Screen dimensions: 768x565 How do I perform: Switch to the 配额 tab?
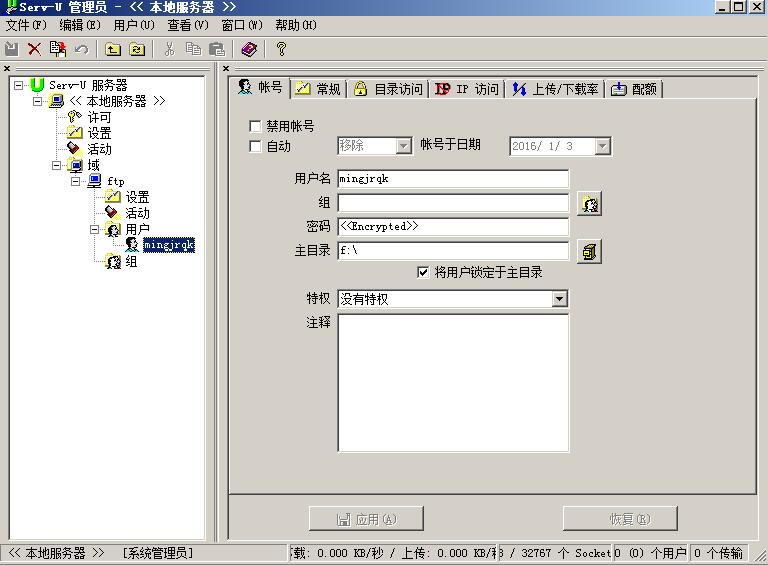point(634,89)
